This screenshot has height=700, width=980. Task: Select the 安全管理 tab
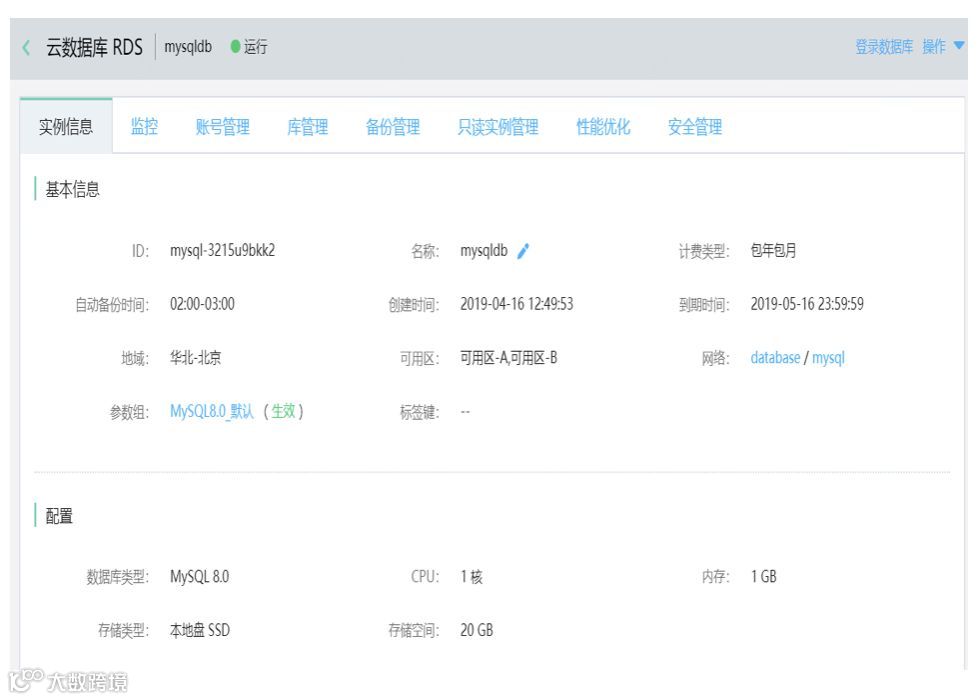click(x=695, y=127)
